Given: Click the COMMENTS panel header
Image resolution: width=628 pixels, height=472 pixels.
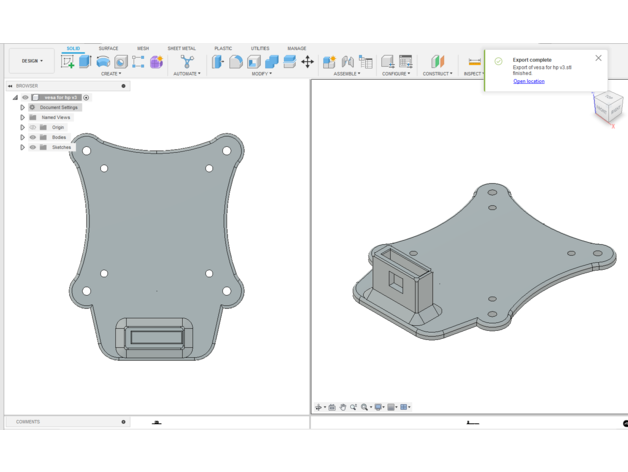Looking at the screenshot, I should click(28, 422).
